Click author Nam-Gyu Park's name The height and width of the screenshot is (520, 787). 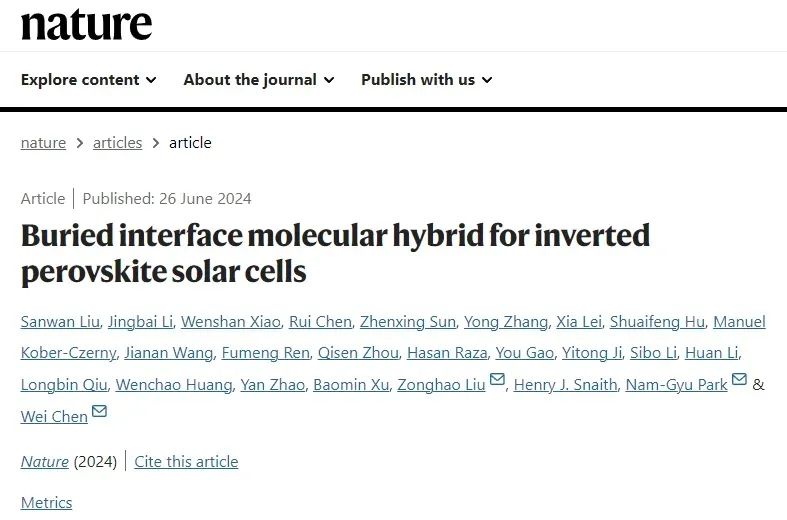pyautogui.click(x=676, y=385)
